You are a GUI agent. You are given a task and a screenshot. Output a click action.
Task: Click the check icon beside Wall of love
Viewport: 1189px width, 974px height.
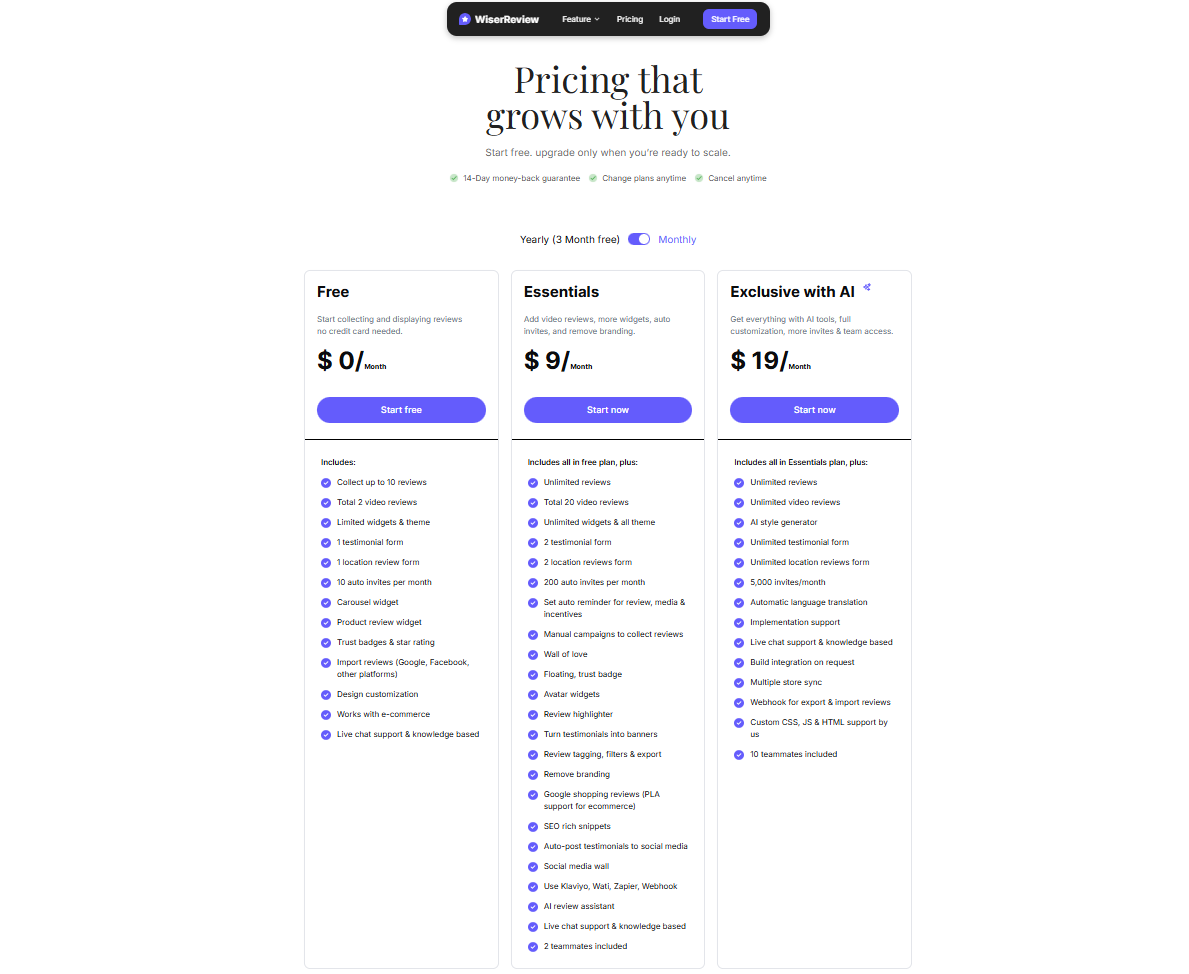pos(532,654)
